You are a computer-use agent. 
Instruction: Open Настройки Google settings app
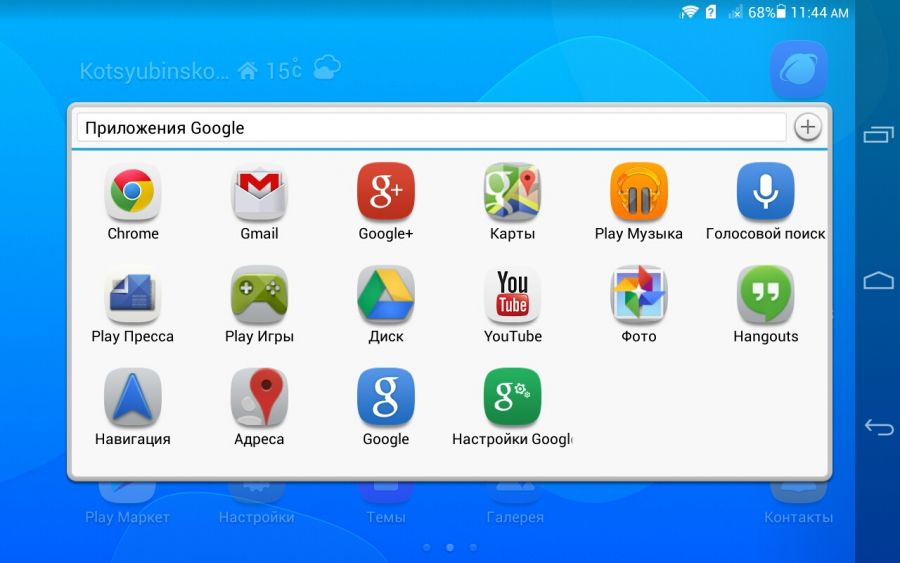coord(512,398)
